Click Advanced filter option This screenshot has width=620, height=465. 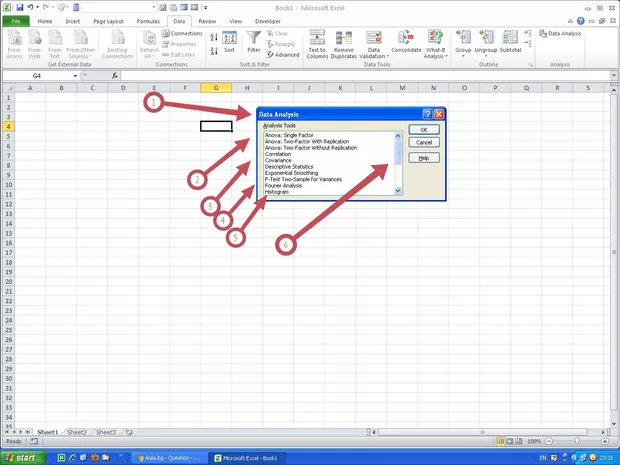(283, 55)
